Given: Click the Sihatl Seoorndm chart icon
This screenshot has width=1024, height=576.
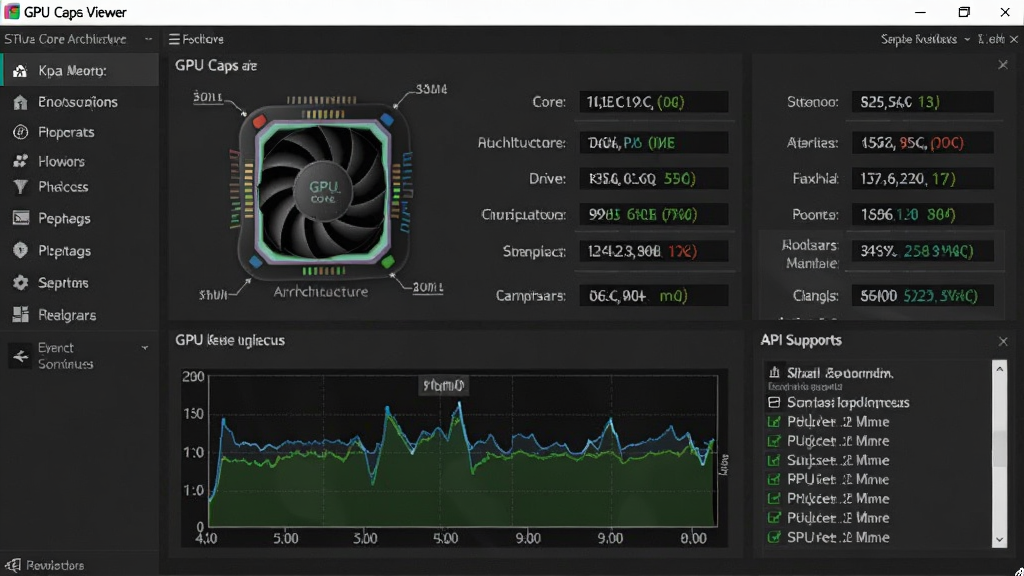Looking at the screenshot, I should pyautogui.click(x=774, y=372).
